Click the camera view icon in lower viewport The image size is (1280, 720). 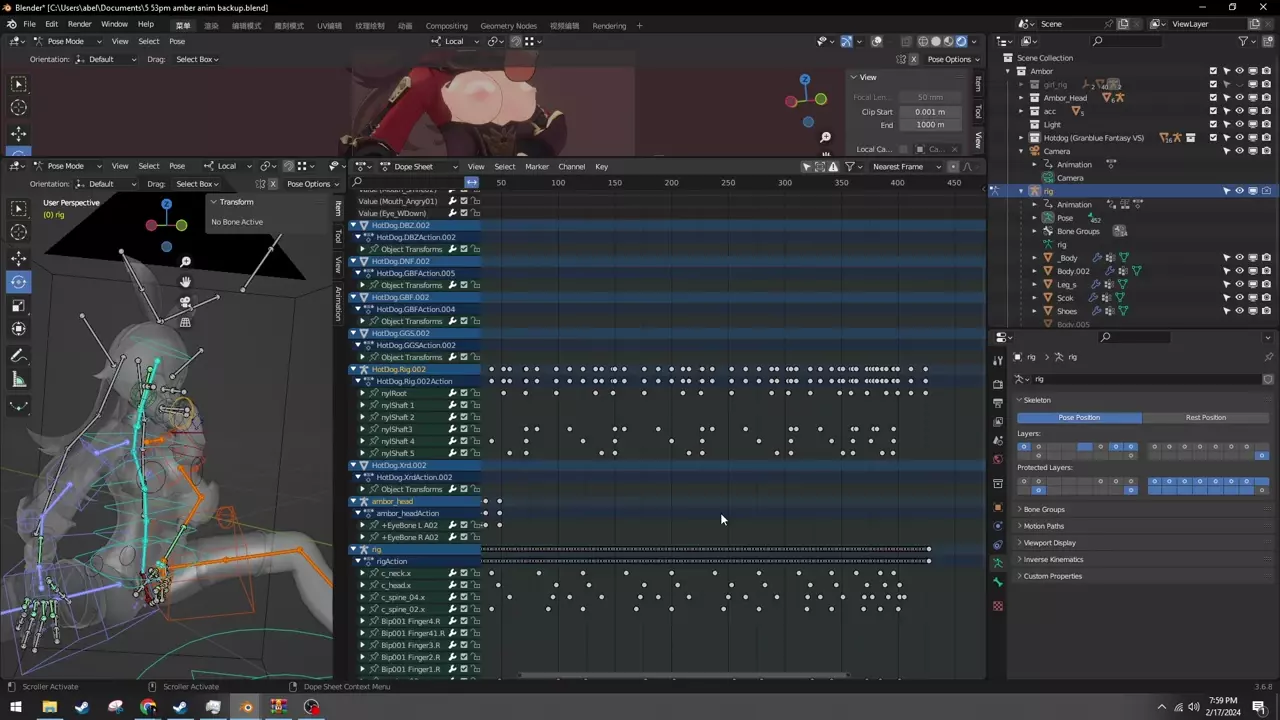pos(185,302)
